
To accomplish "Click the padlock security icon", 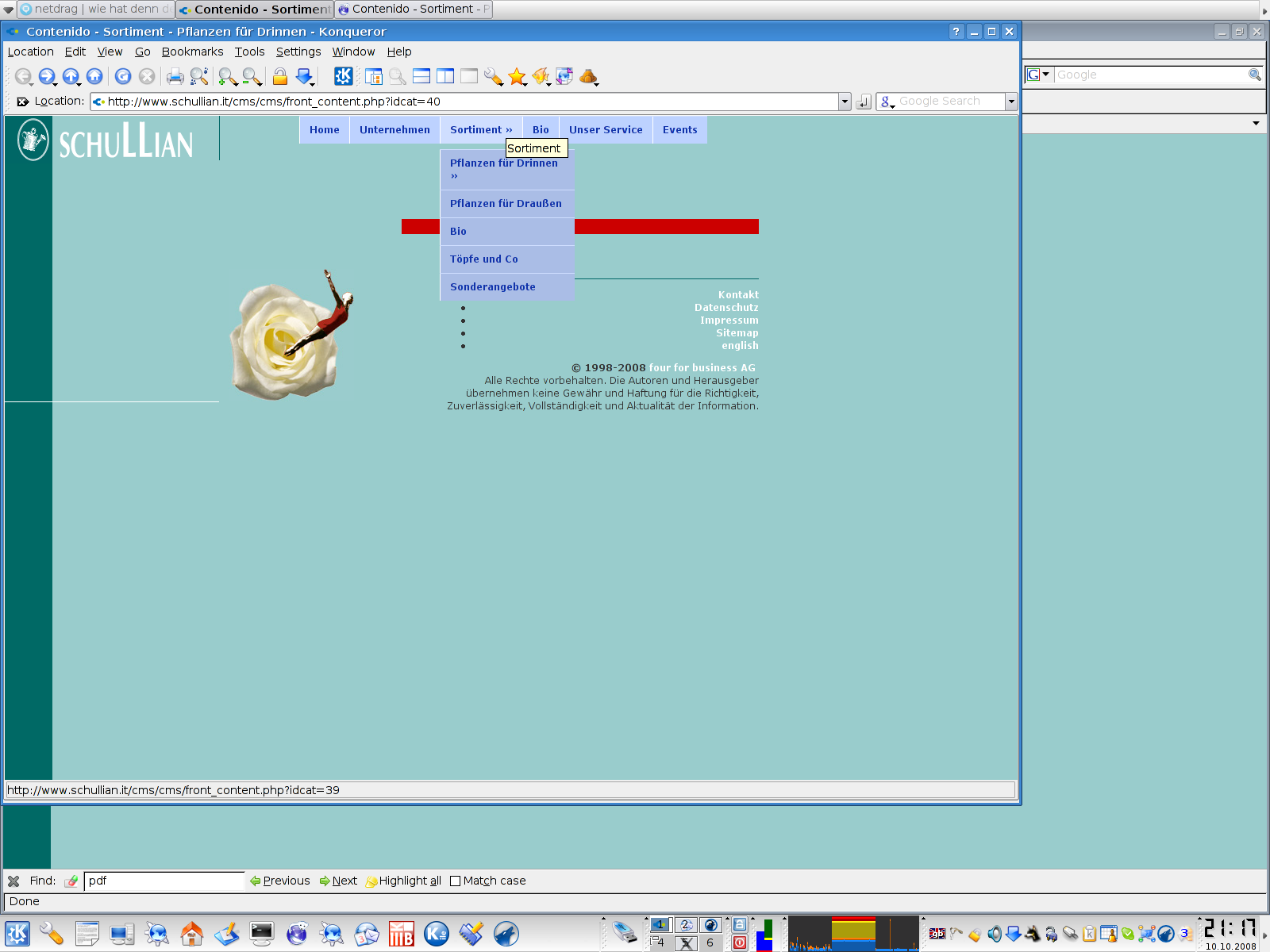I will tap(279, 76).
